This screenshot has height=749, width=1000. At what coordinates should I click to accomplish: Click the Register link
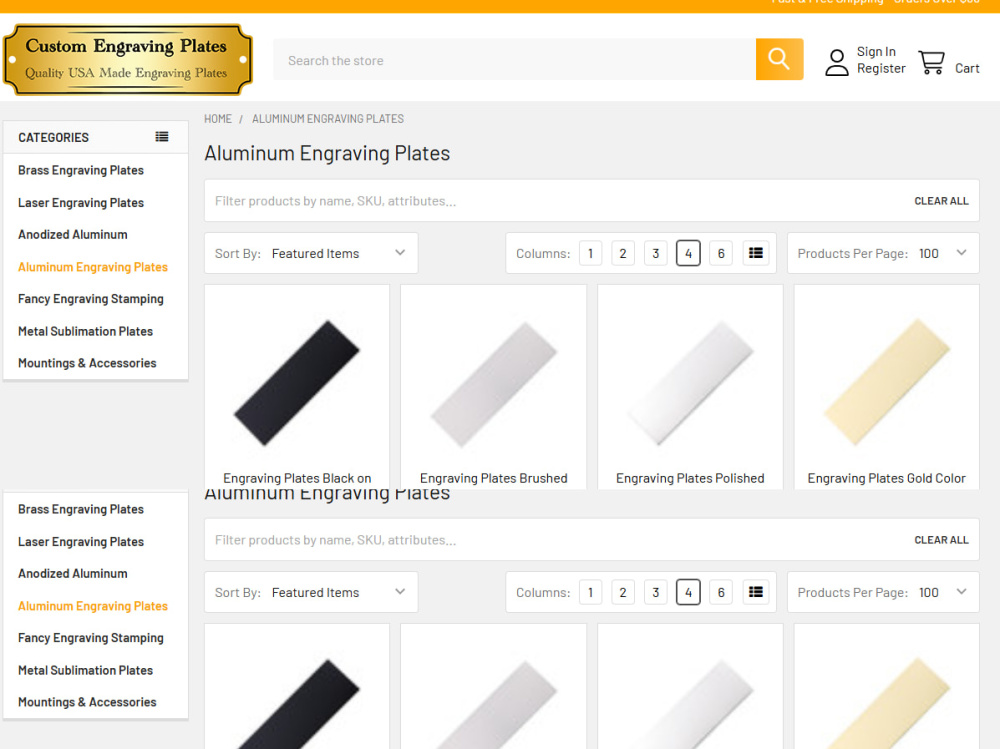(881, 68)
